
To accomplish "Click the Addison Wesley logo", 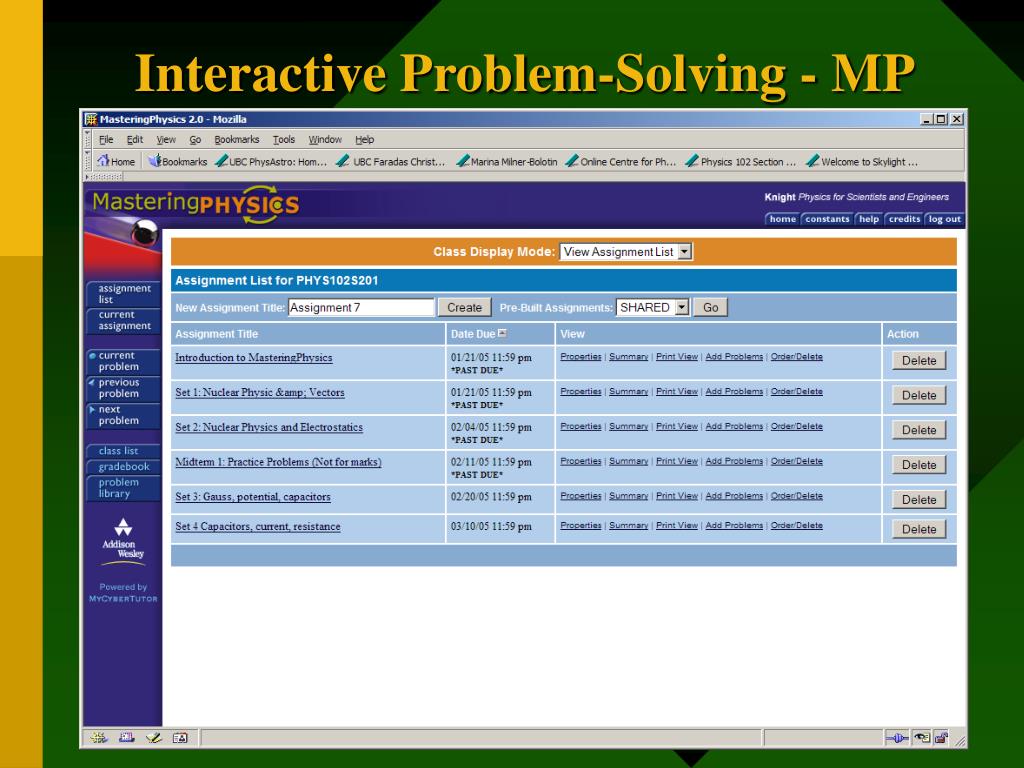I will (123, 541).
